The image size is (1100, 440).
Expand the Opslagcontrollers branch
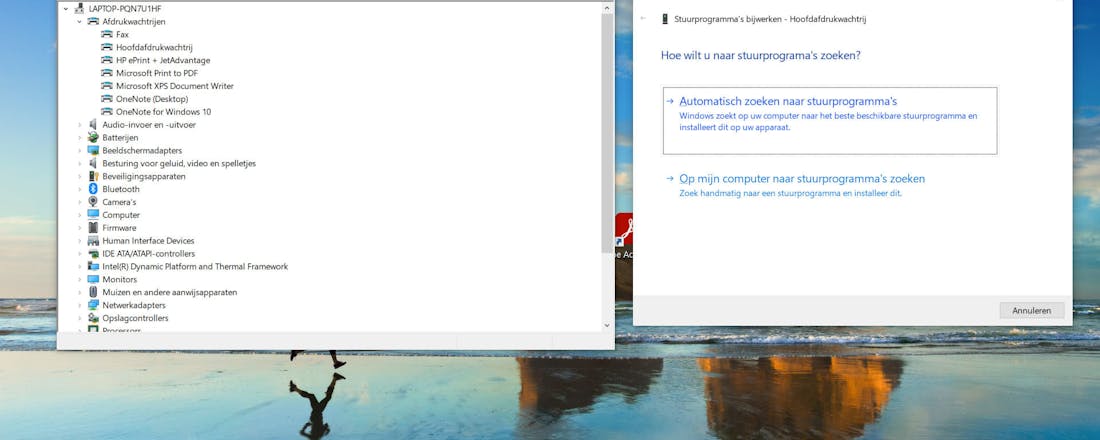(79, 318)
